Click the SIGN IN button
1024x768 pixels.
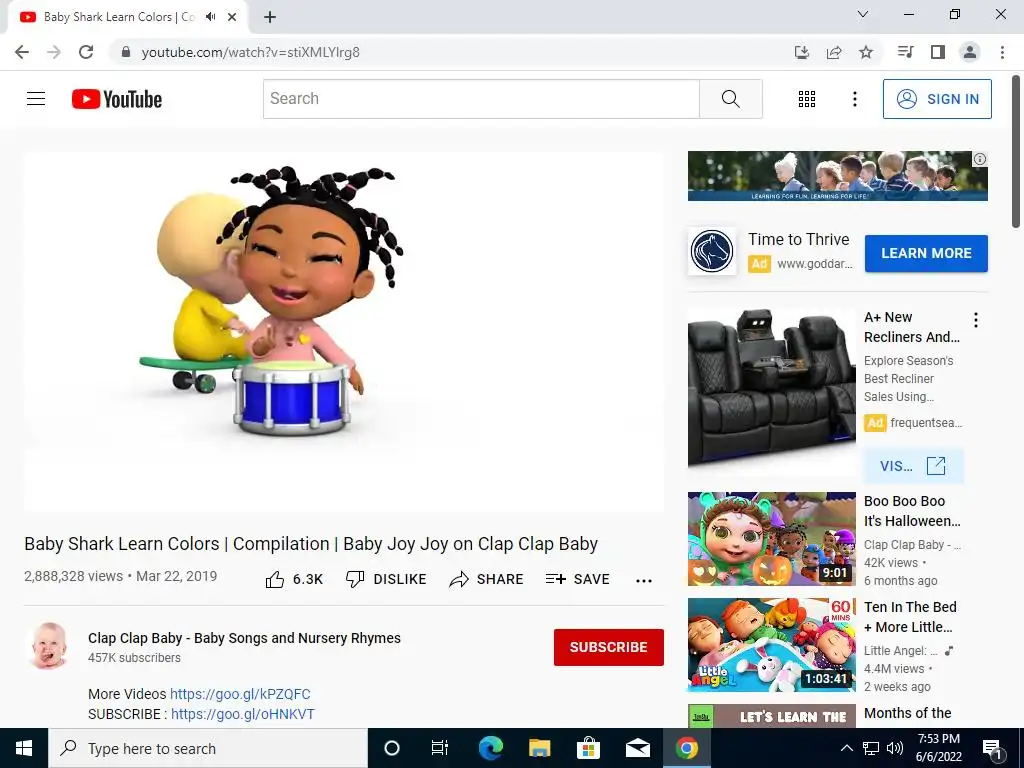coord(937,99)
